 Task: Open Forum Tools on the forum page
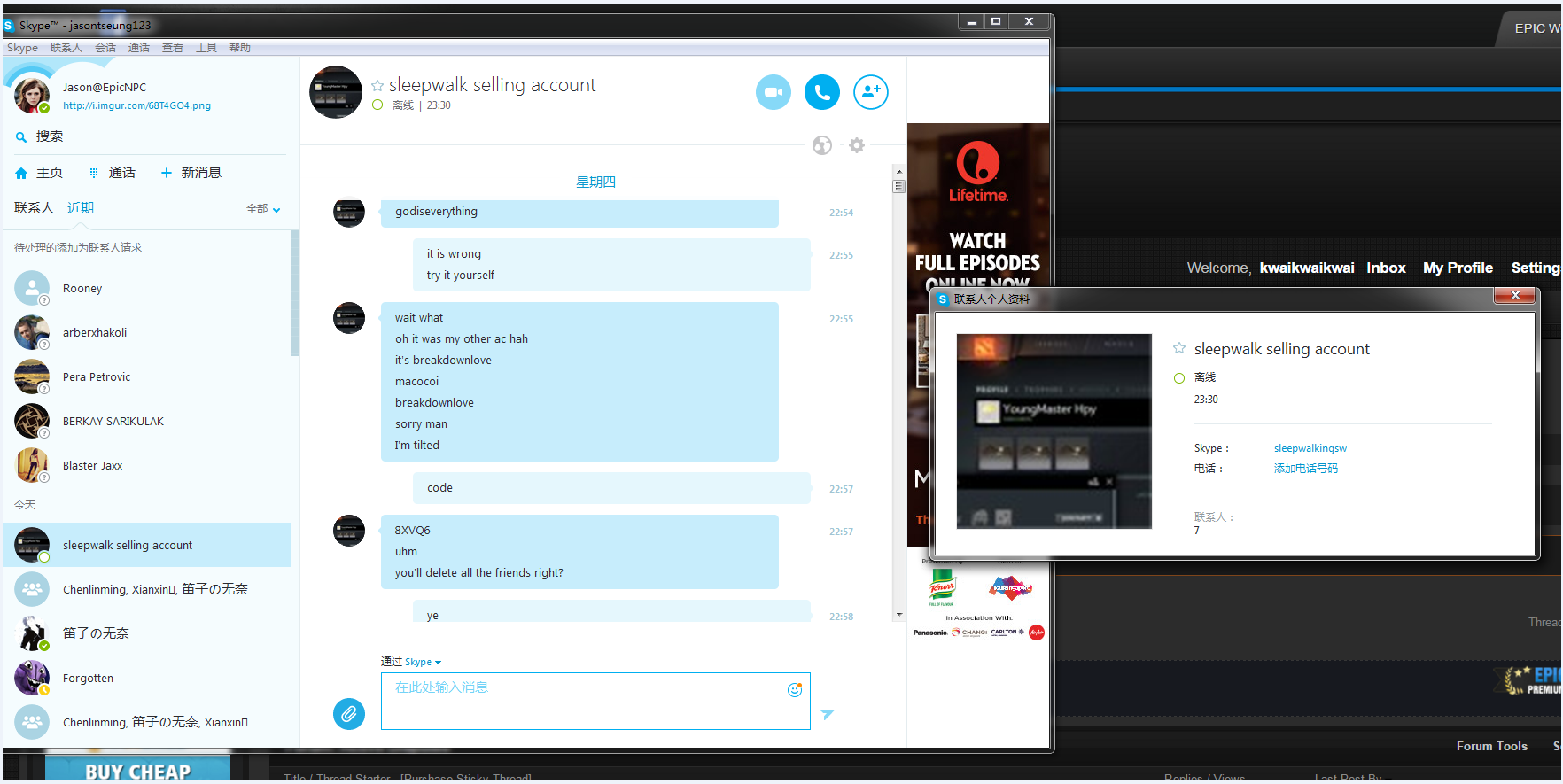pyautogui.click(x=1491, y=746)
